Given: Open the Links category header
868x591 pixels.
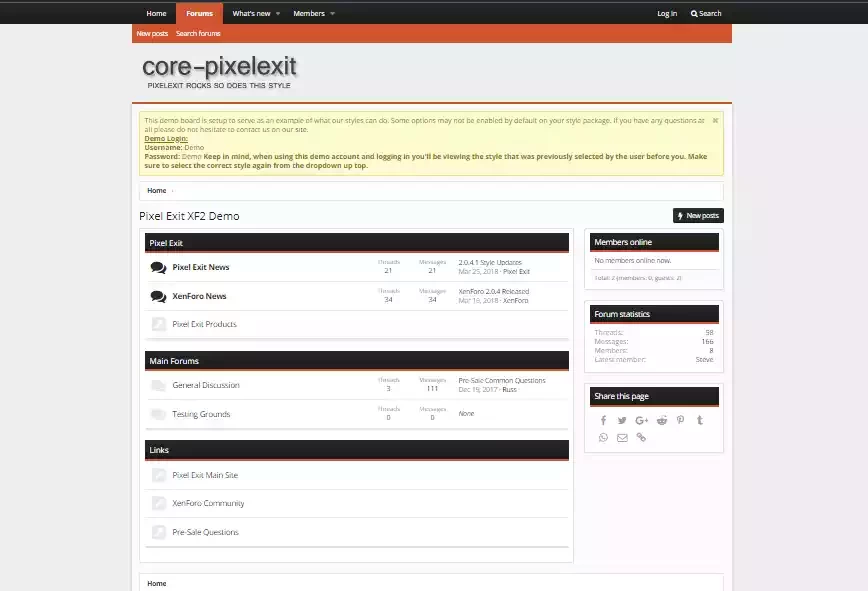Looking at the screenshot, I should pyautogui.click(x=159, y=450).
